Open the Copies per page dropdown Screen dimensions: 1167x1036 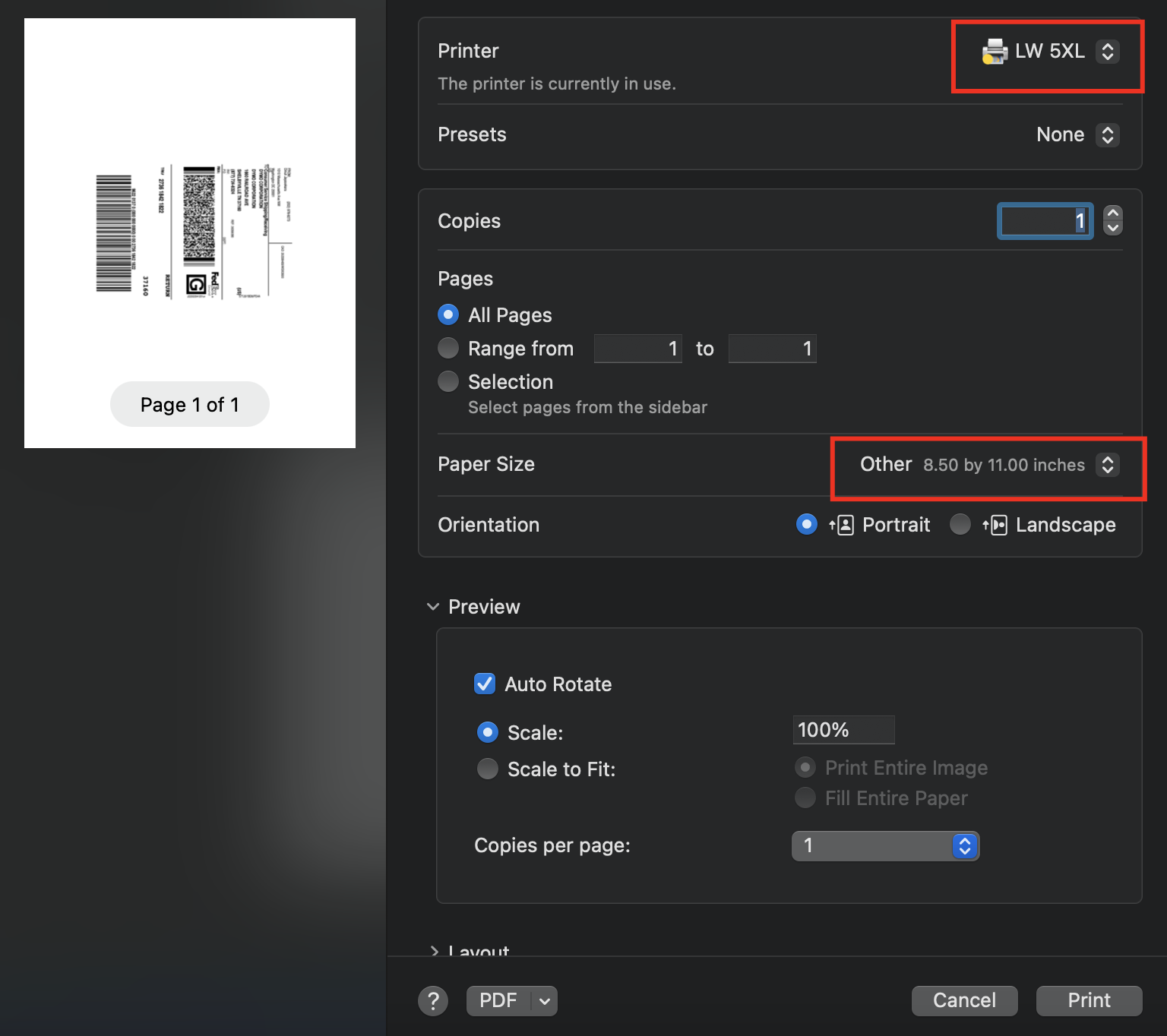click(886, 845)
